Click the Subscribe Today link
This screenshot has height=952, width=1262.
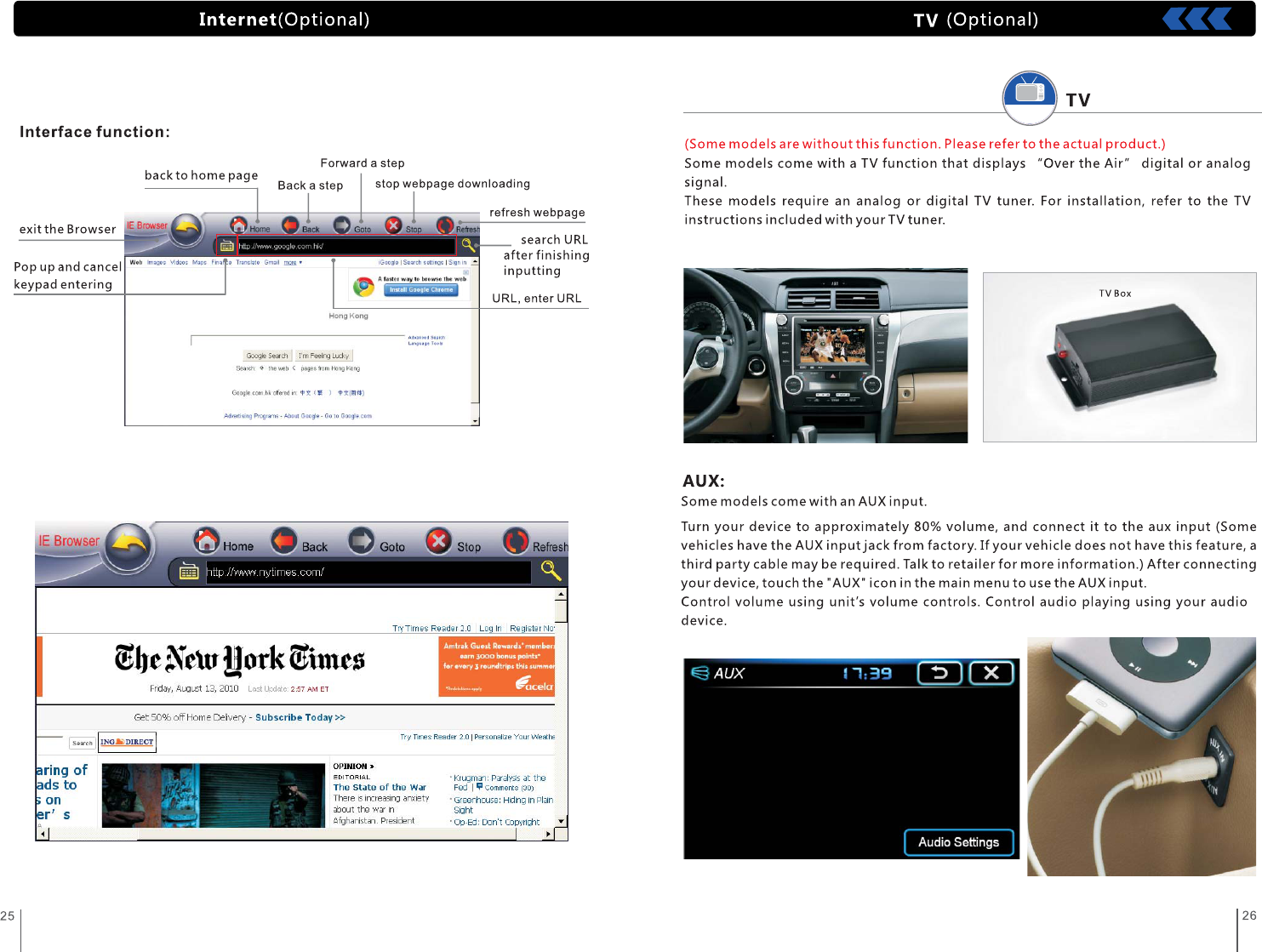coord(300,718)
